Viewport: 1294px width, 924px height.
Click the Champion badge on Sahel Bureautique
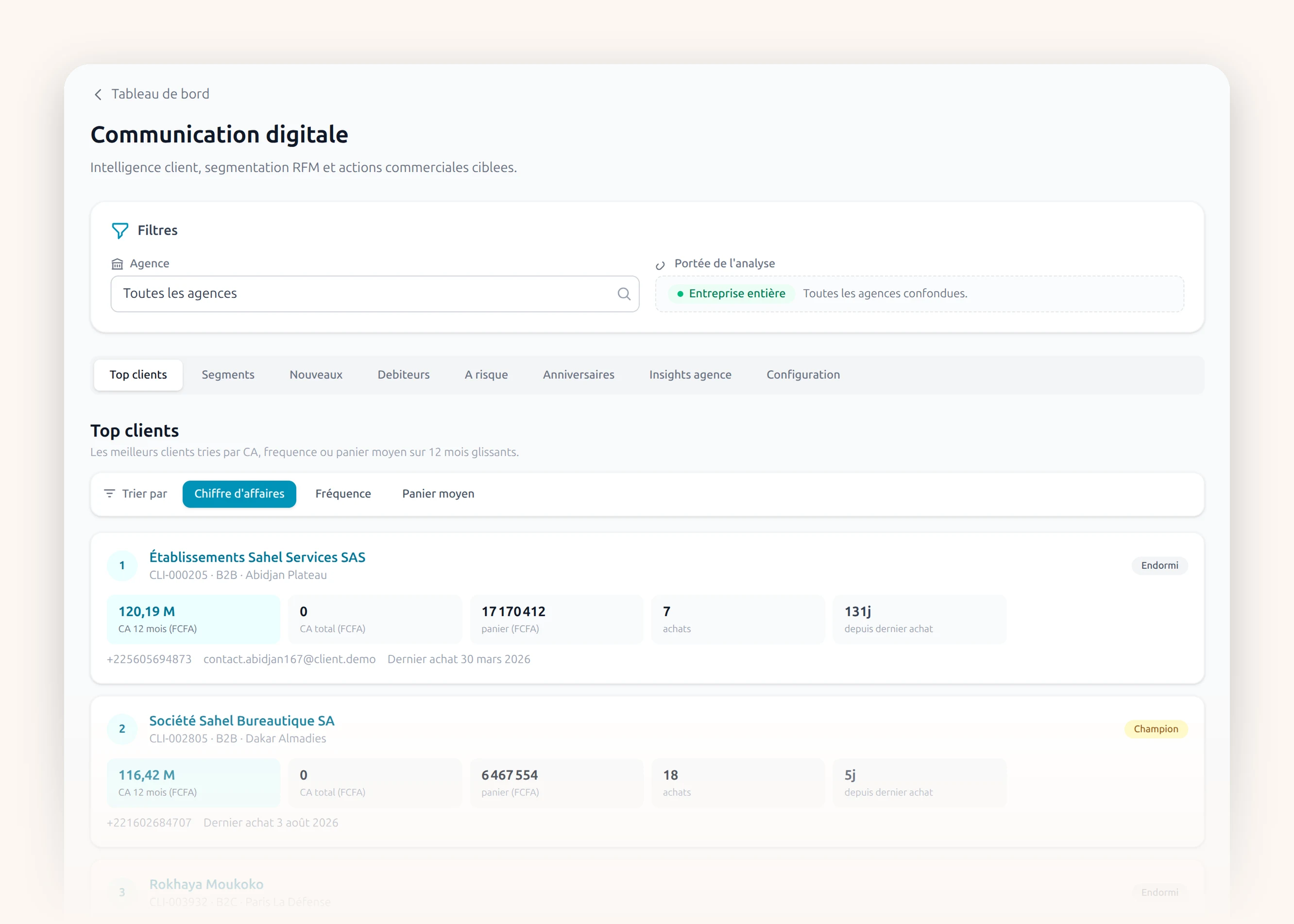(x=1157, y=729)
